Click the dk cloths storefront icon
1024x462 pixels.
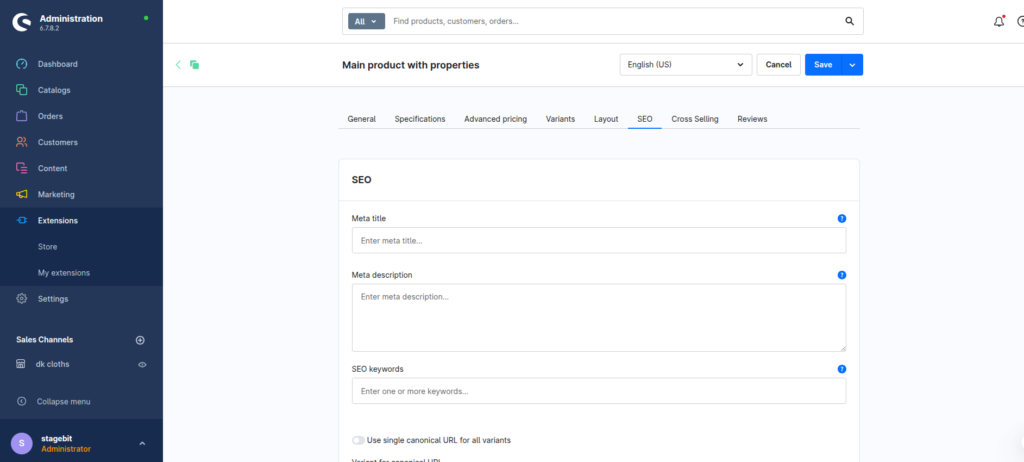[x=21, y=364]
